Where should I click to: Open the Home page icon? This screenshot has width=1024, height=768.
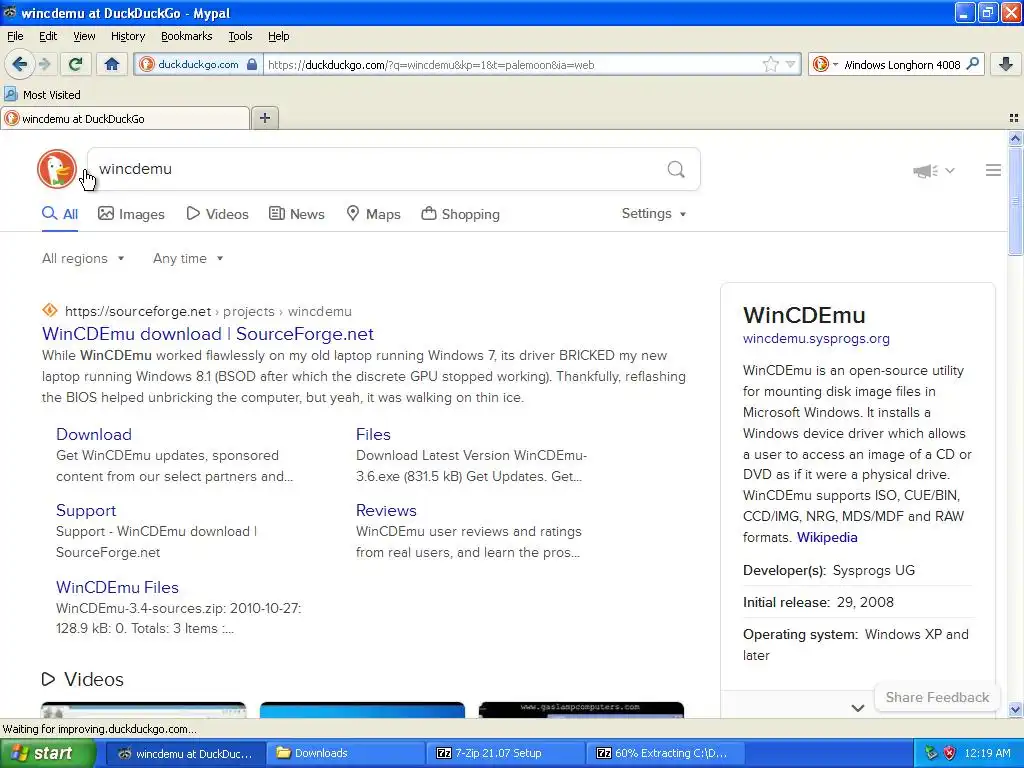coord(112,64)
